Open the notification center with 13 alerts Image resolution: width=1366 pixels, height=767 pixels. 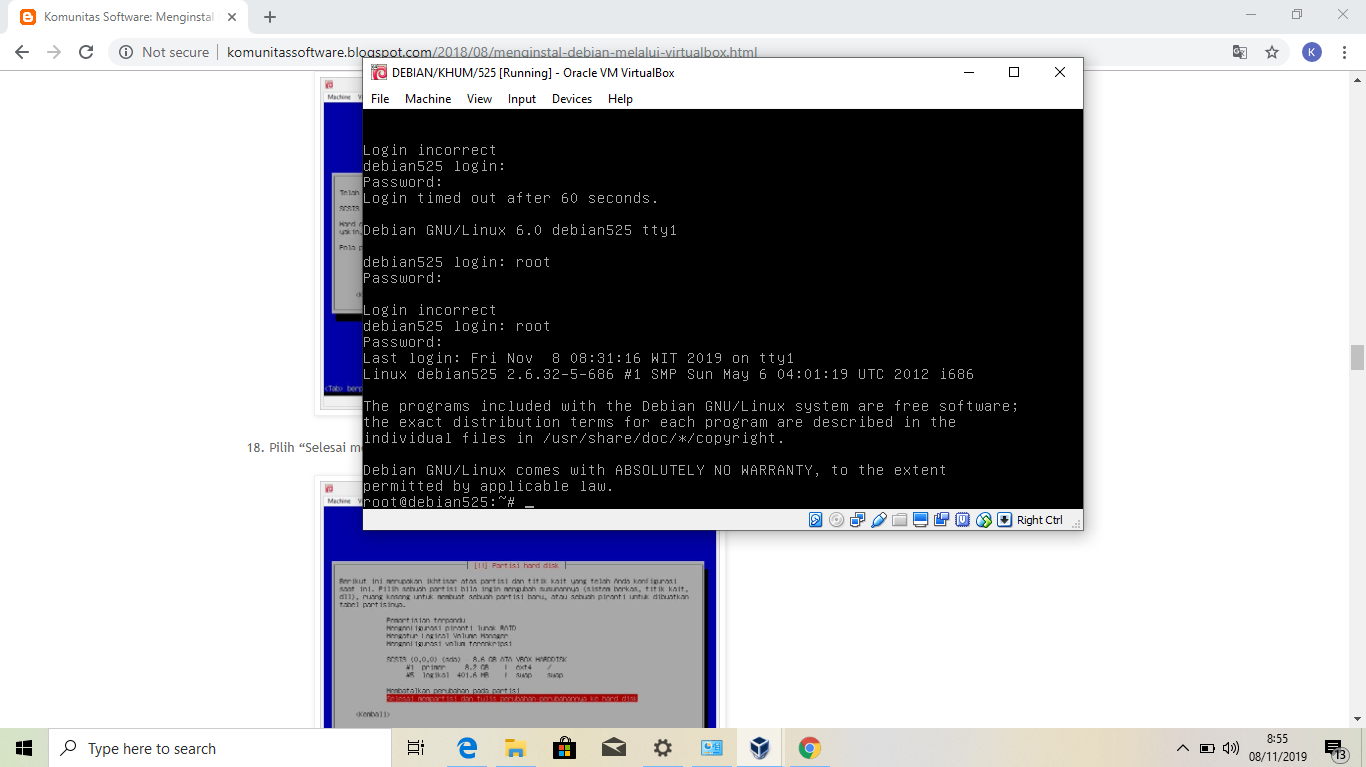(x=1335, y=748)
